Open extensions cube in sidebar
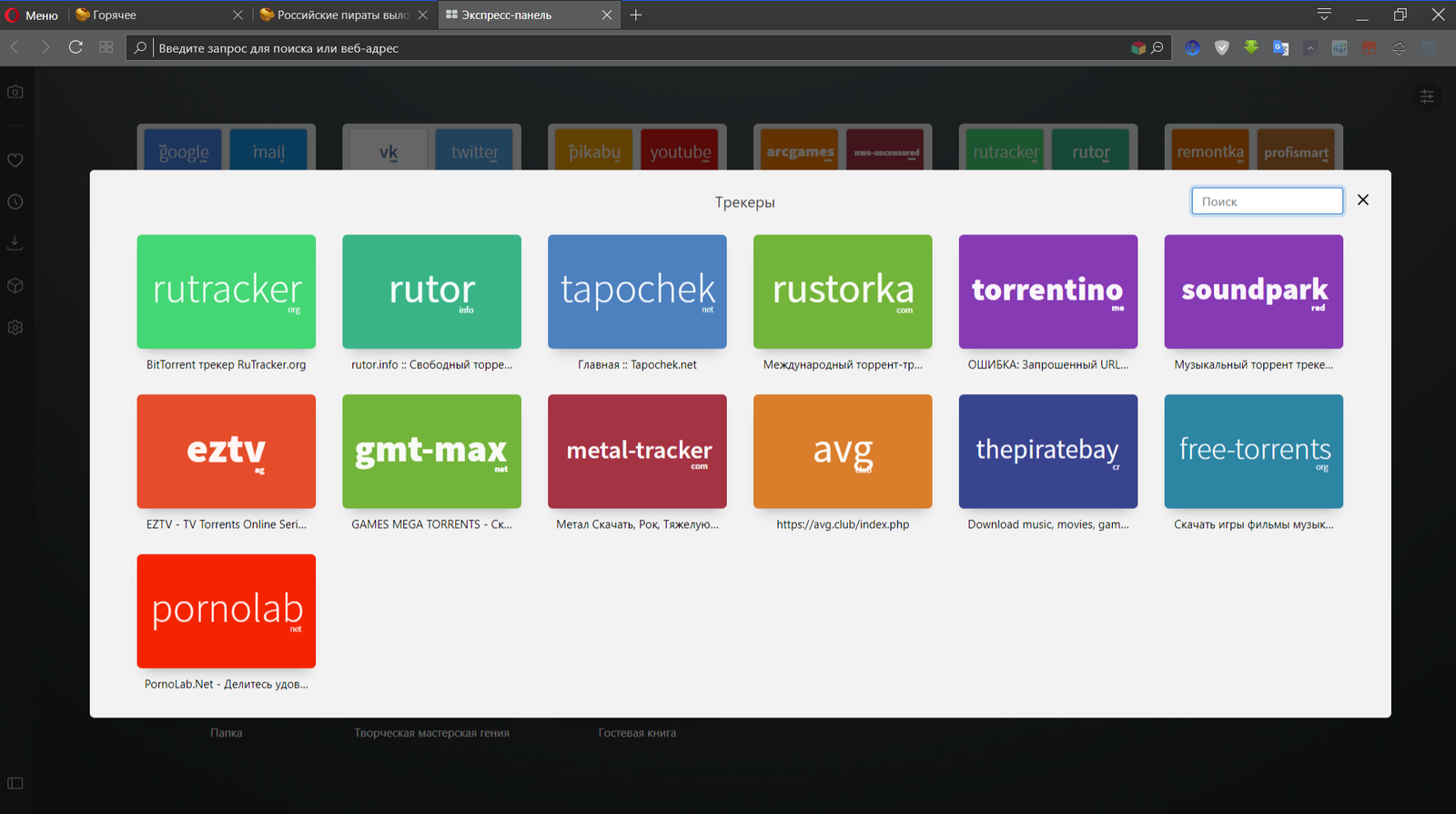Image resolution: width=1456 pixels, height=814 pixels. point(15,286)
